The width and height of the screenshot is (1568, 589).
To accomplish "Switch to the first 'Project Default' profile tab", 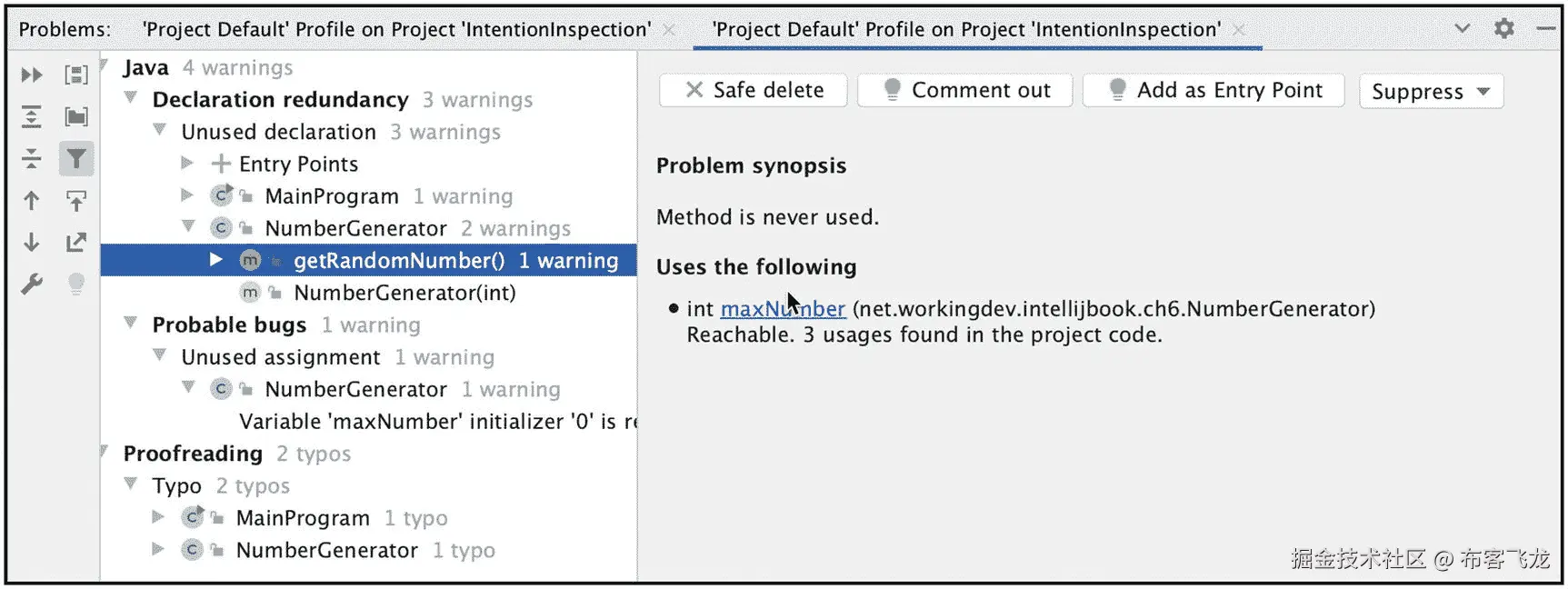I will [x=396, y=30].
